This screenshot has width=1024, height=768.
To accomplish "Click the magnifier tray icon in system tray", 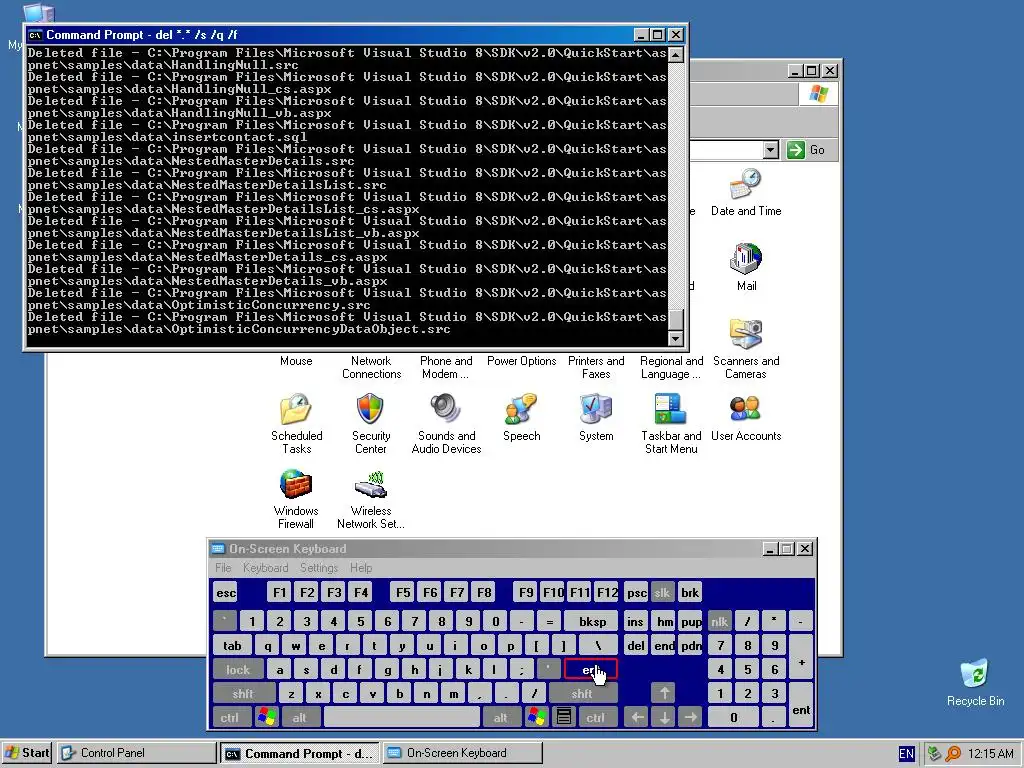I will [953, 753].
